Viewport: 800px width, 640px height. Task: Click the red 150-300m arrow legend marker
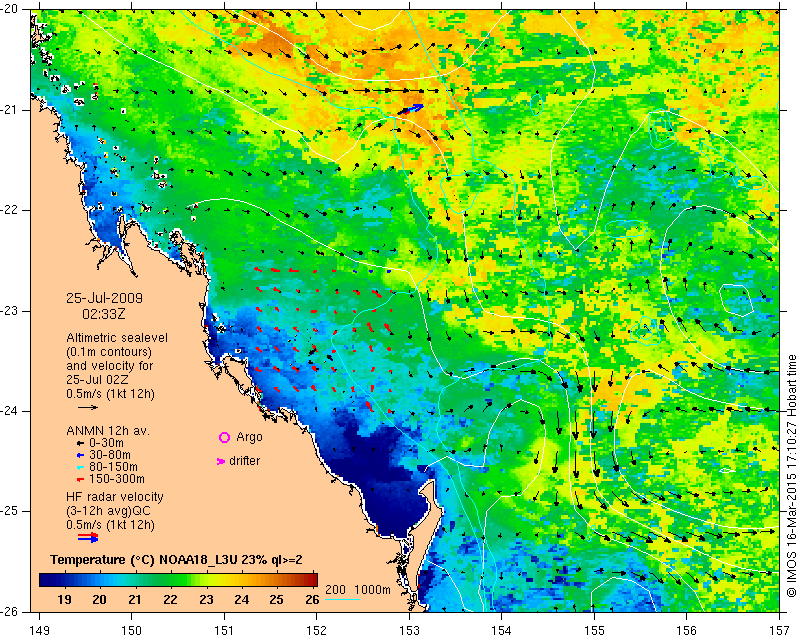80,479
